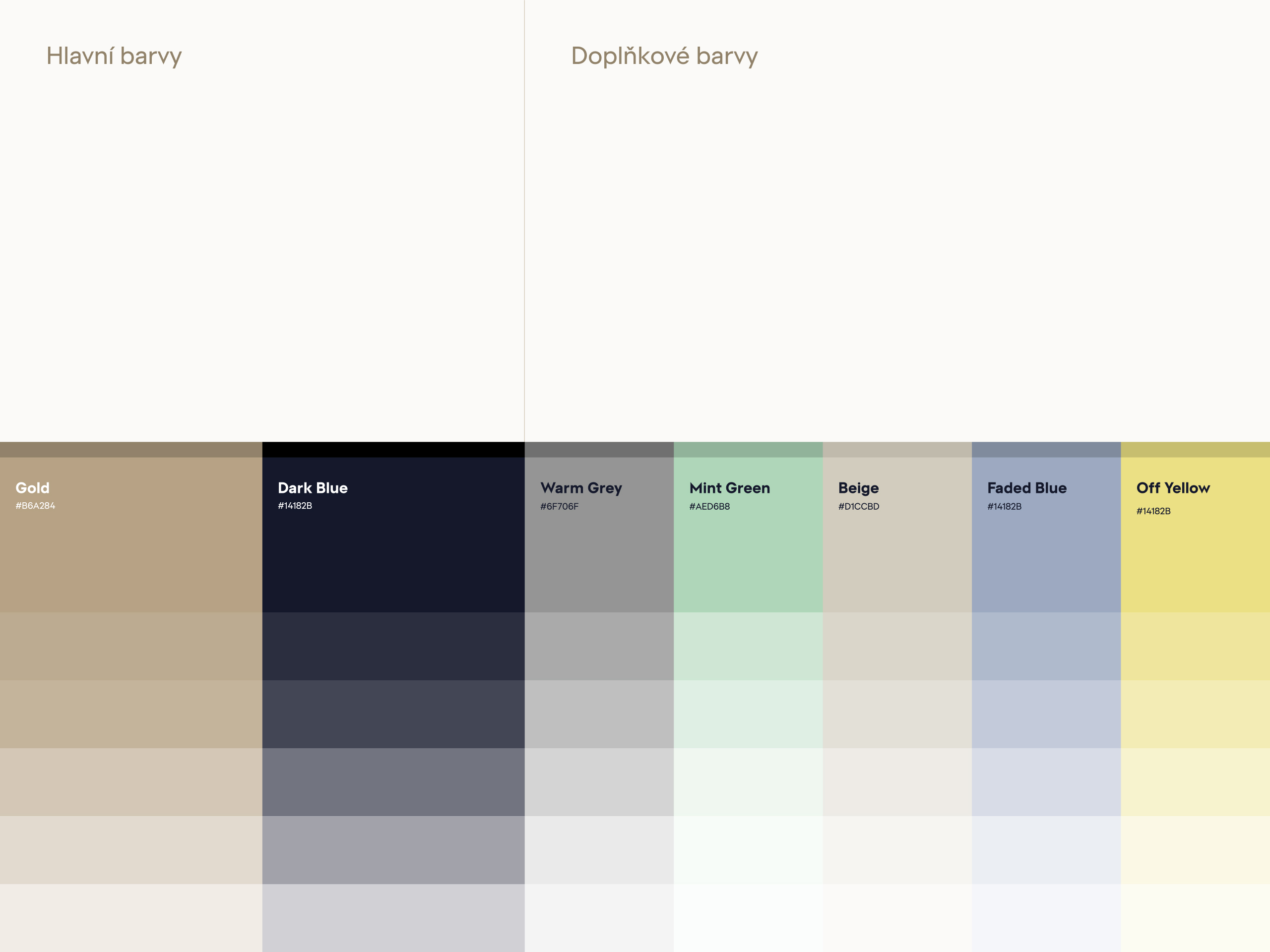This screenshot has height=952, width=1270.
Task: Click the '#AED6B8' hex code
Action: [x=709, y=506]
